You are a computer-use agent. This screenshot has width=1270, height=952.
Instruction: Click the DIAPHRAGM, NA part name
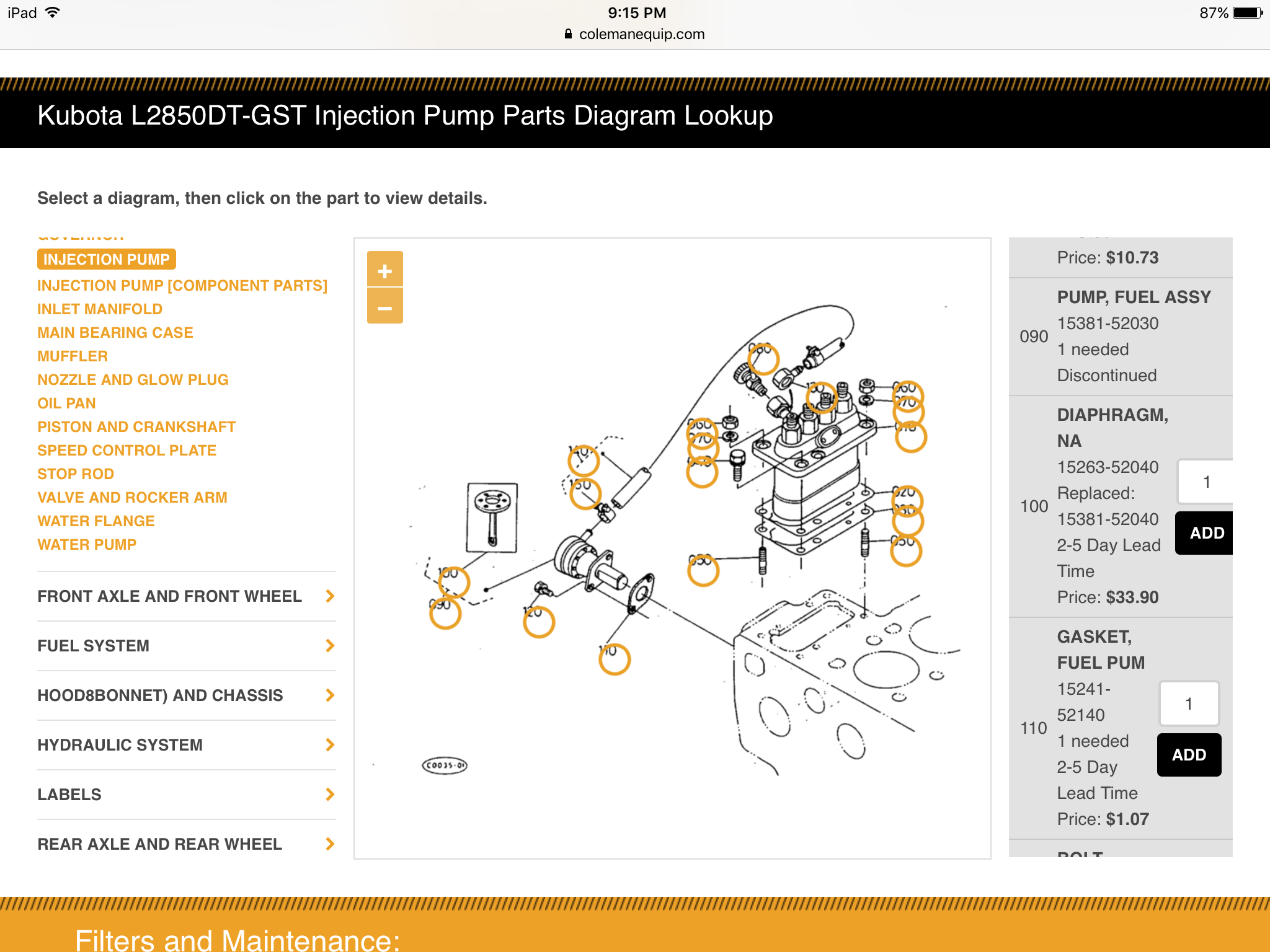coord(1112,428)
